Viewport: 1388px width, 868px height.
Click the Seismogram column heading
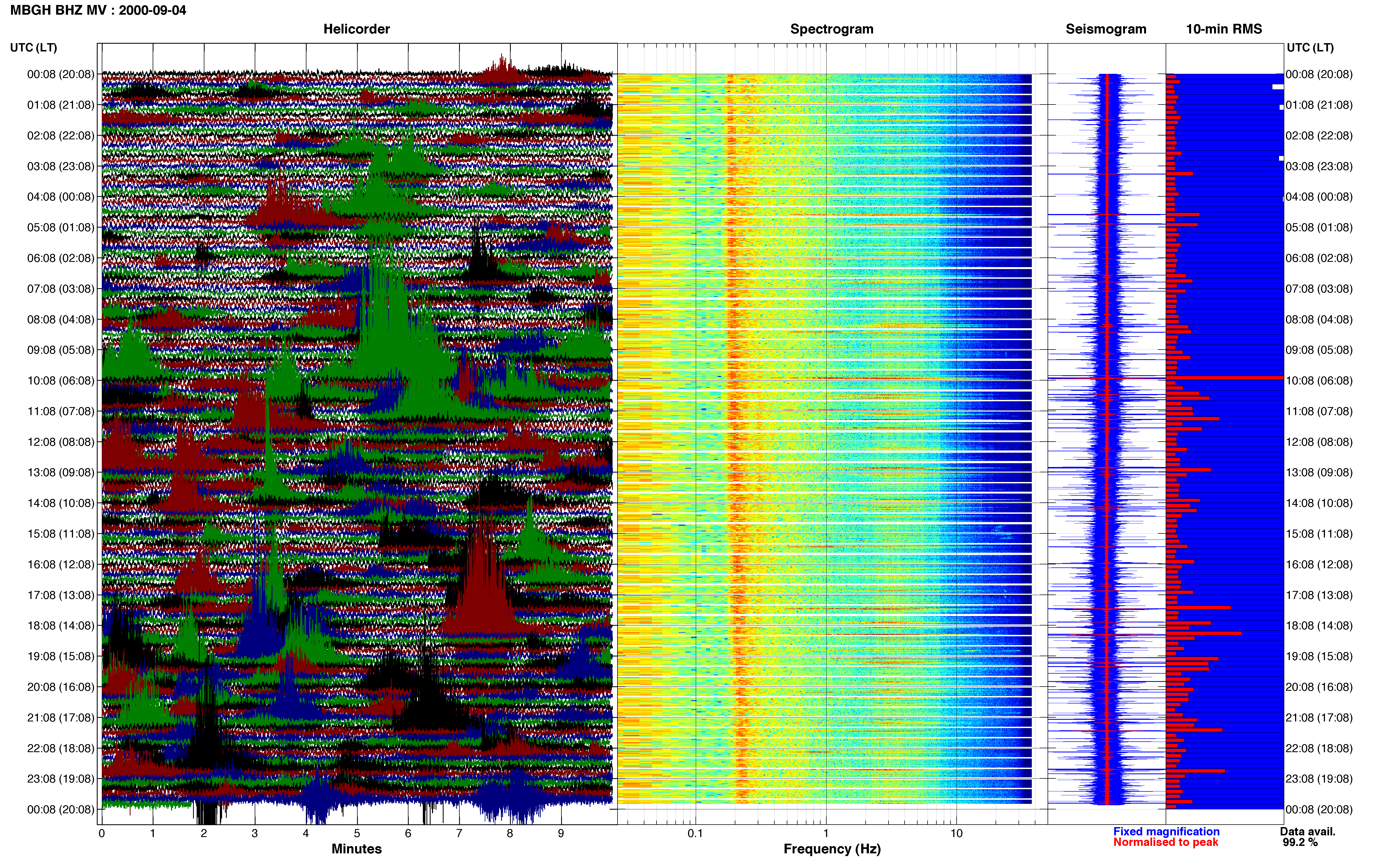tap(1106, 29)
